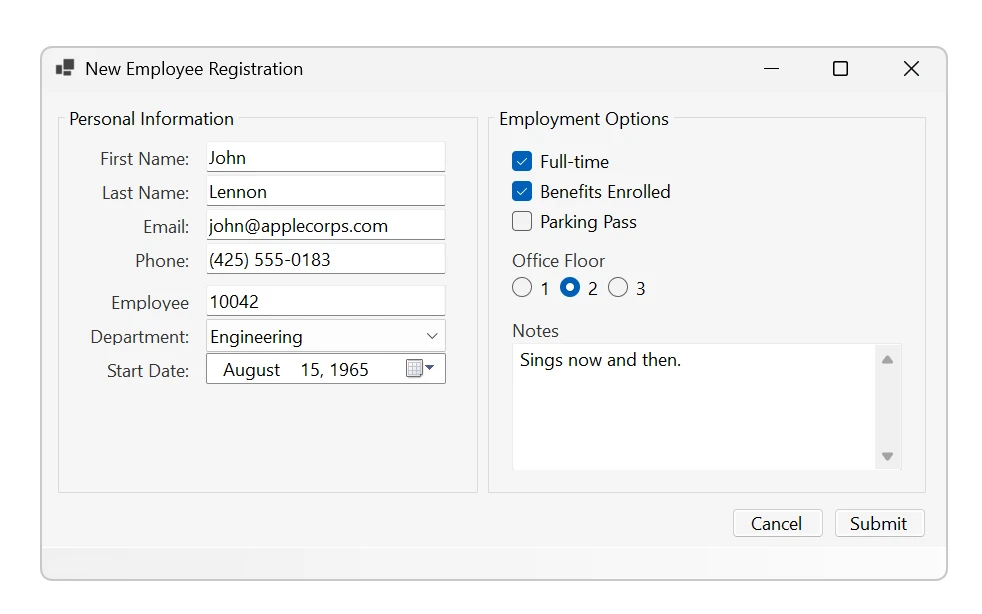Viewport: 982px width, 614px height.
Task: Open the Start Date calendar picker icon
Action: (419, 369)
